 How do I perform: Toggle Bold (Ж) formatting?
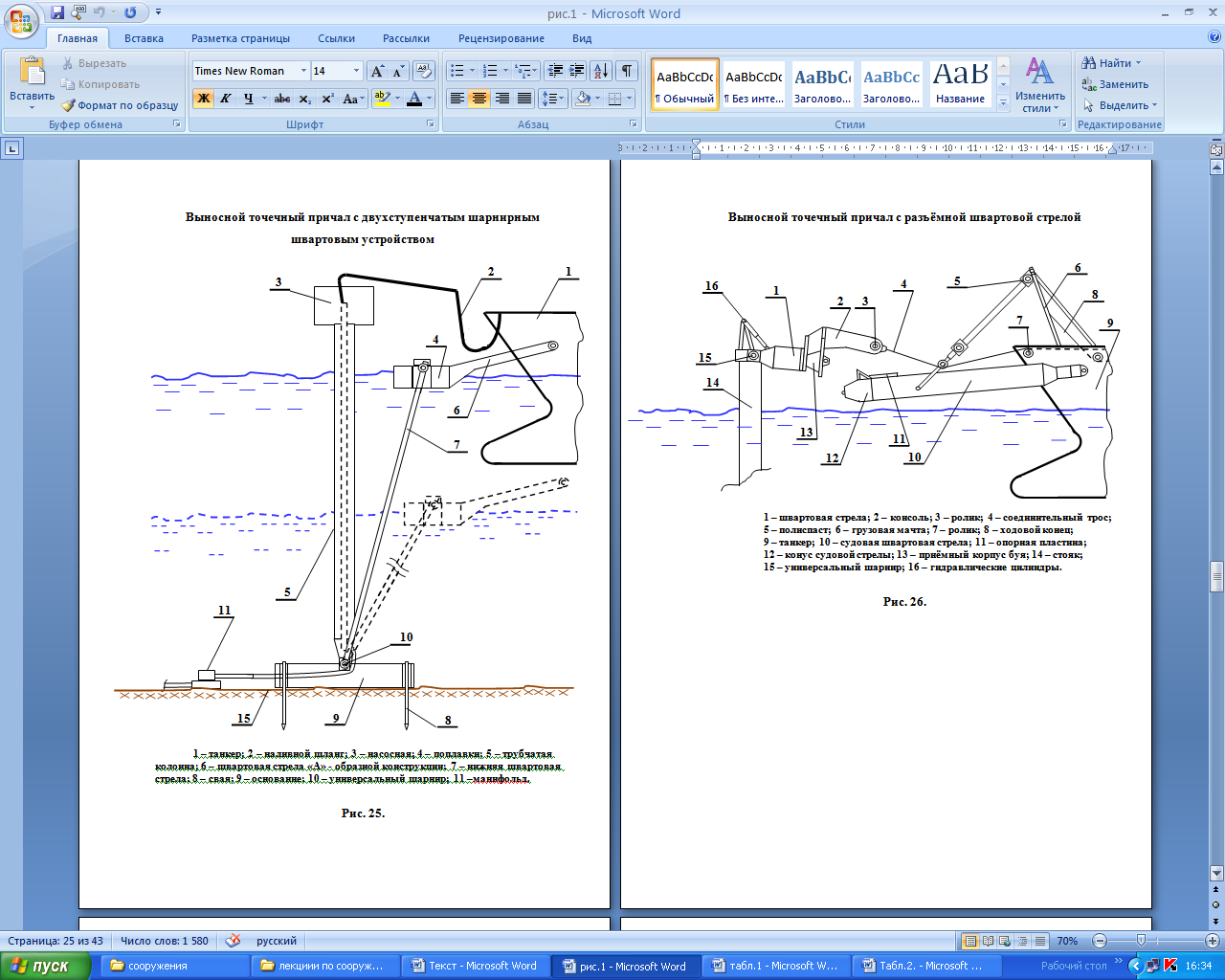[x=203, y=99]
